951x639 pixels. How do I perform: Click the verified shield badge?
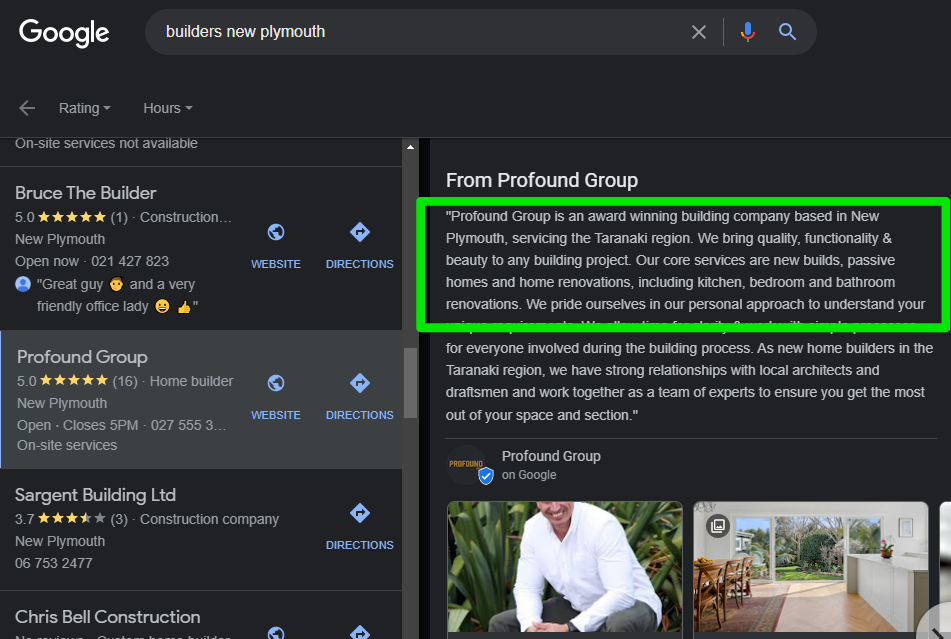pos(486,476)
